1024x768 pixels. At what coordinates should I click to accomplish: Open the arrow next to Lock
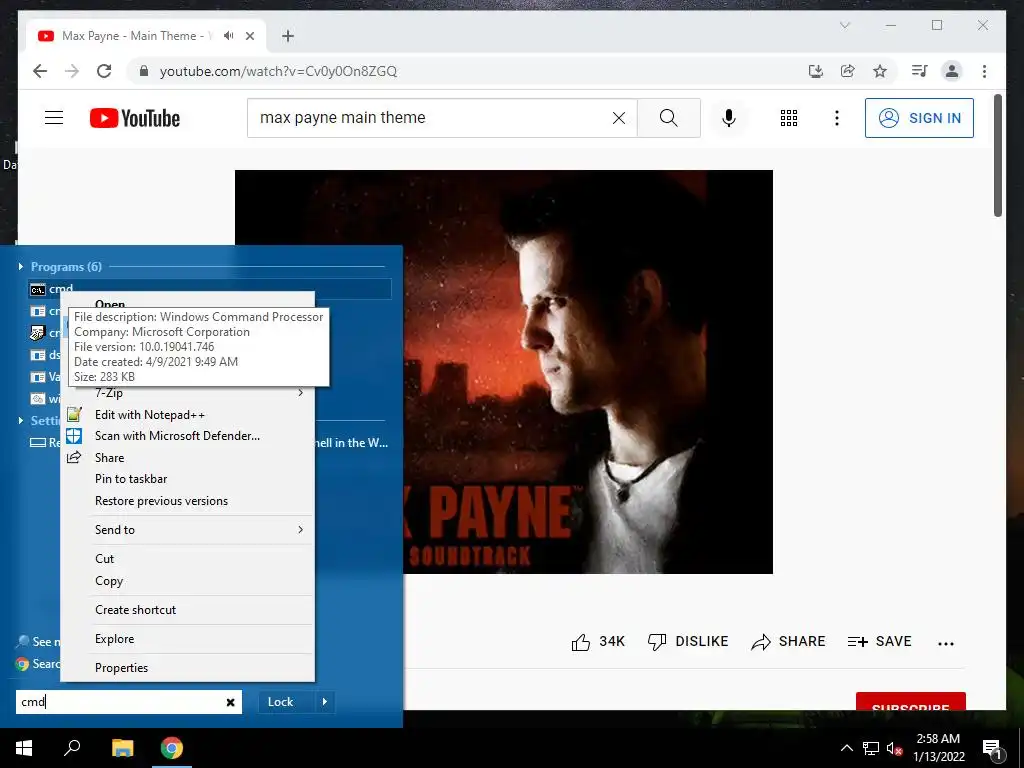coord(325,702)
